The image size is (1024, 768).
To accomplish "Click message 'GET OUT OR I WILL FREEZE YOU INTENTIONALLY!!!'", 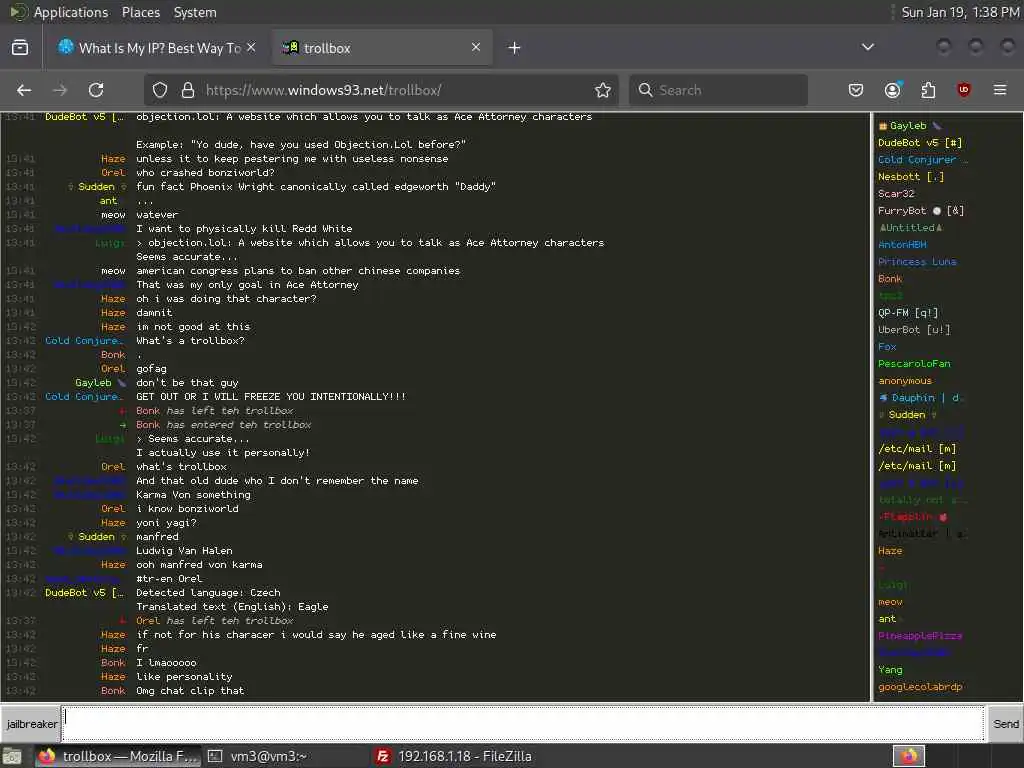I will [x=270, y=396].
